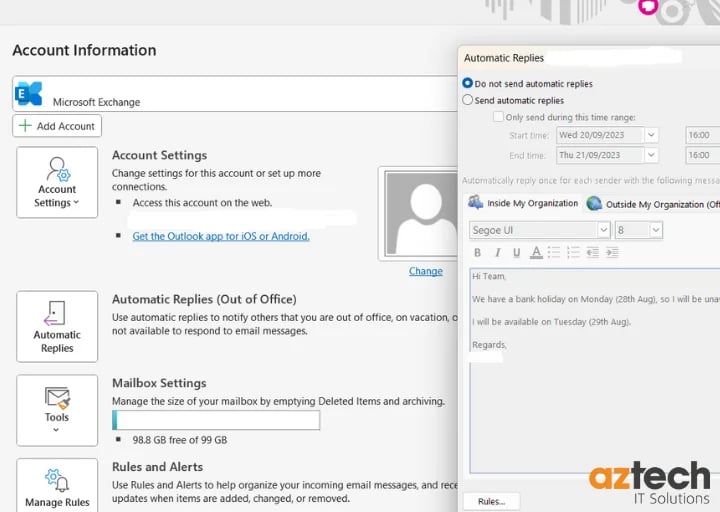720x512 pixels.
Task: Click the Outside My Organization globe icon
Action: [x=594, y=203]
